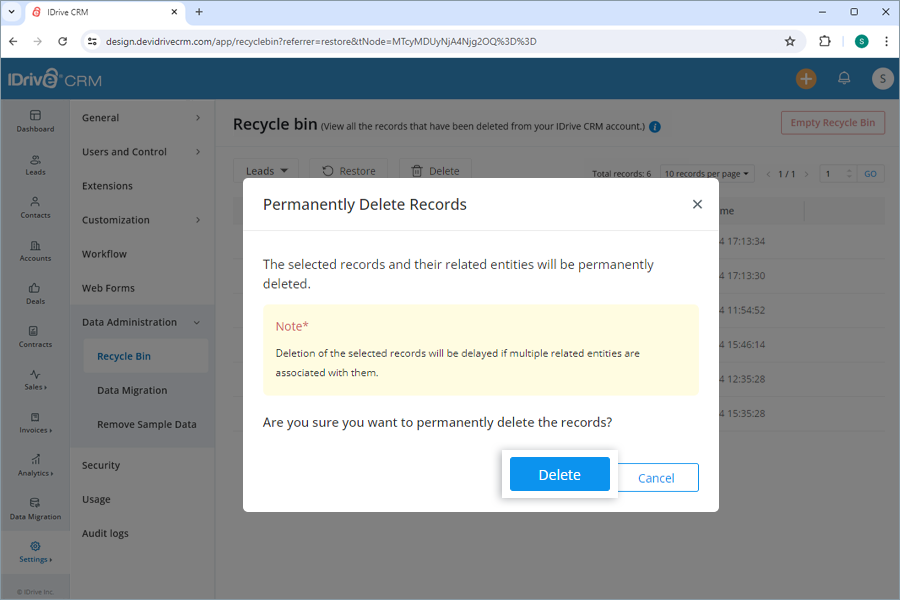Screen dimensions: 900x600
Task: Open the Analytics section
Action: coord(35,465)
